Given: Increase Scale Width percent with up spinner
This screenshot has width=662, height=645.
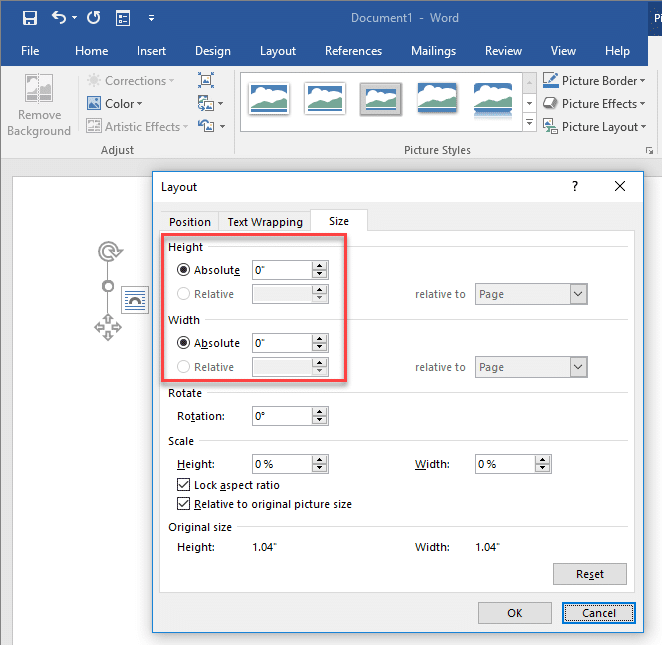Looking at the screenshot, I should (543, 460).
